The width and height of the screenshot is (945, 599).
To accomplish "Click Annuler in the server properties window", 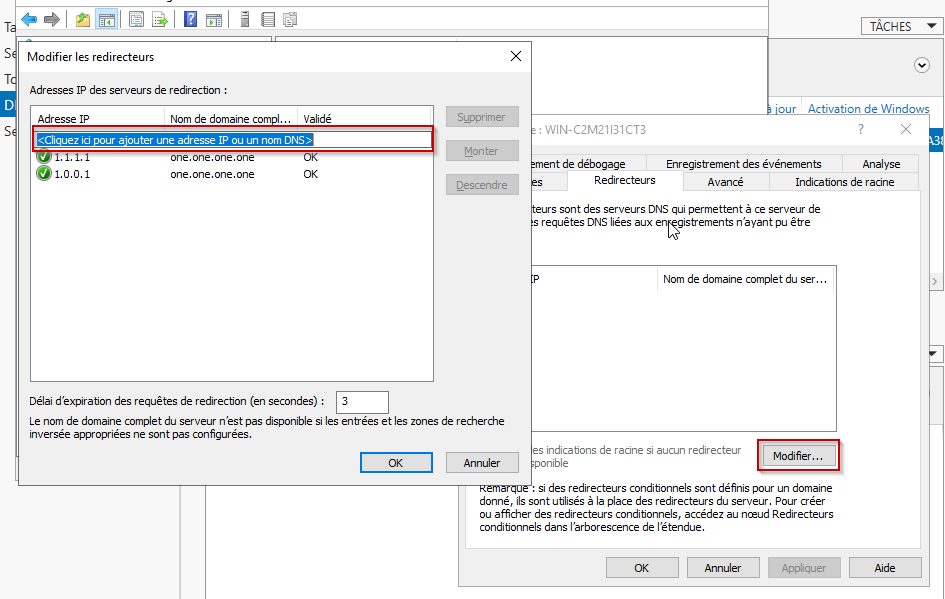I will click(723, 568).
